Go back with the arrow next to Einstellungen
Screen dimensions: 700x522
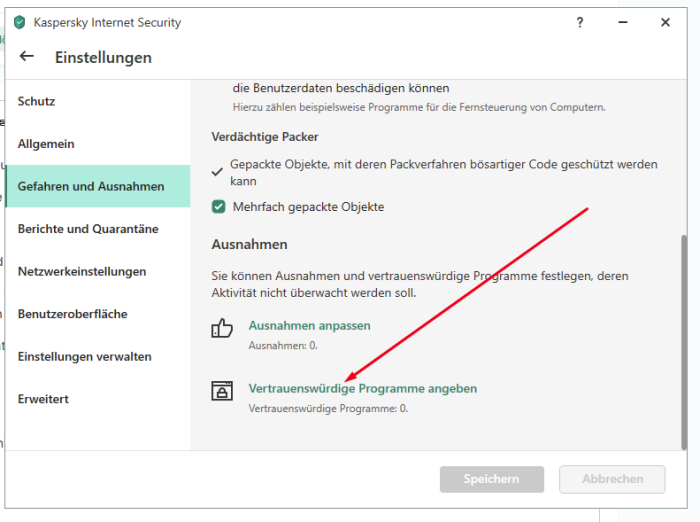[27, 56]
